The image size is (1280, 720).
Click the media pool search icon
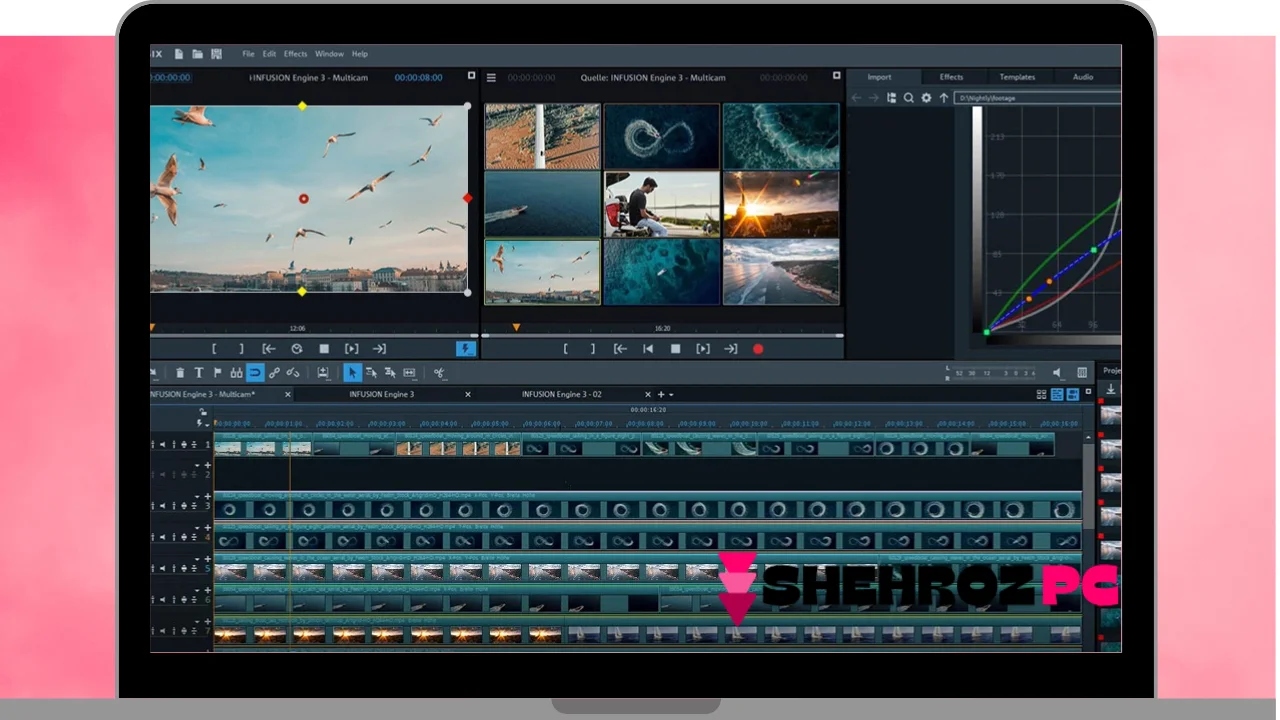click(908, 98)
